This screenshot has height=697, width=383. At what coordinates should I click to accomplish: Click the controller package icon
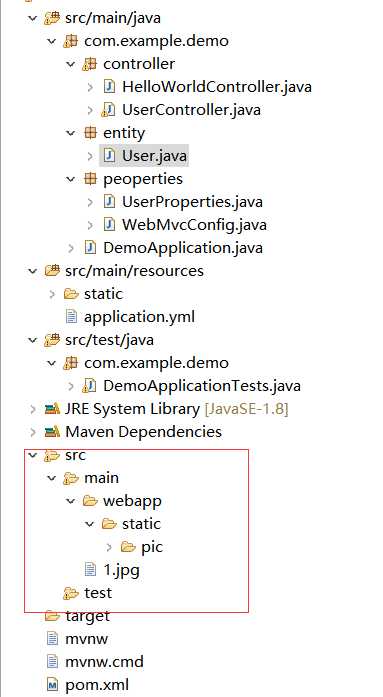(x=90, y=64)
